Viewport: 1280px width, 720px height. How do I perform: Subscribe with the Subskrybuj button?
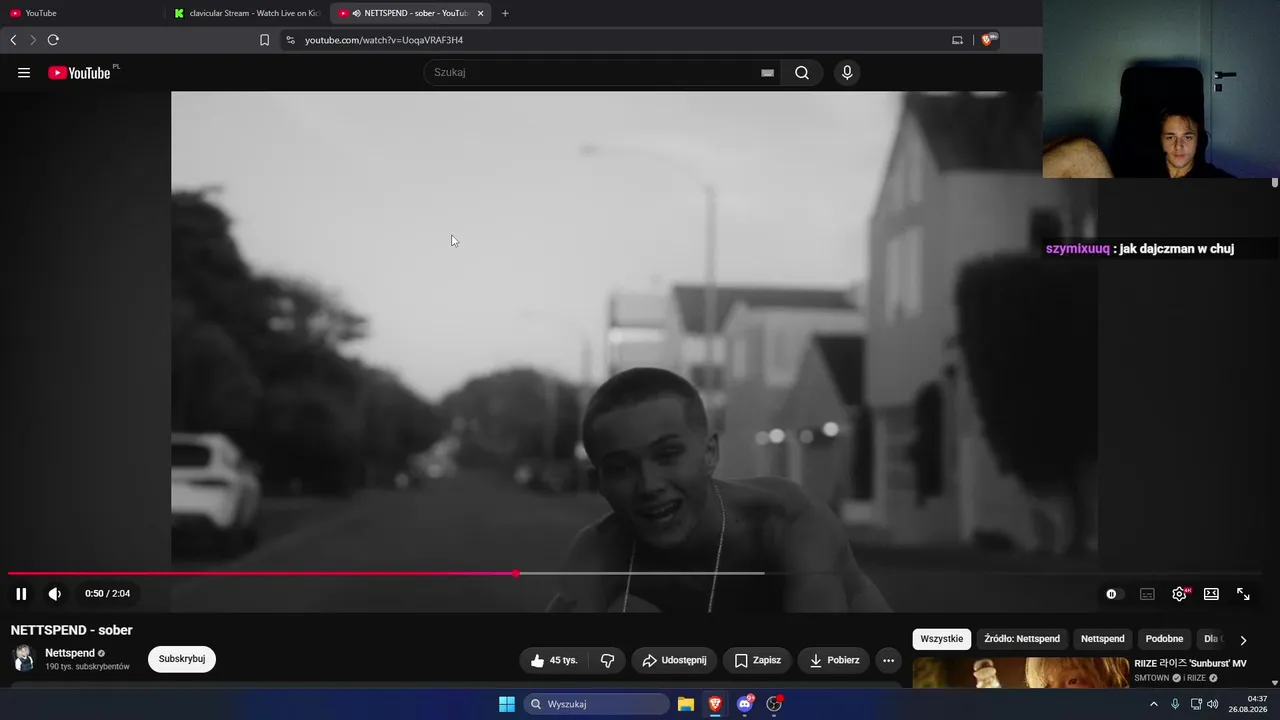[182, 659]
